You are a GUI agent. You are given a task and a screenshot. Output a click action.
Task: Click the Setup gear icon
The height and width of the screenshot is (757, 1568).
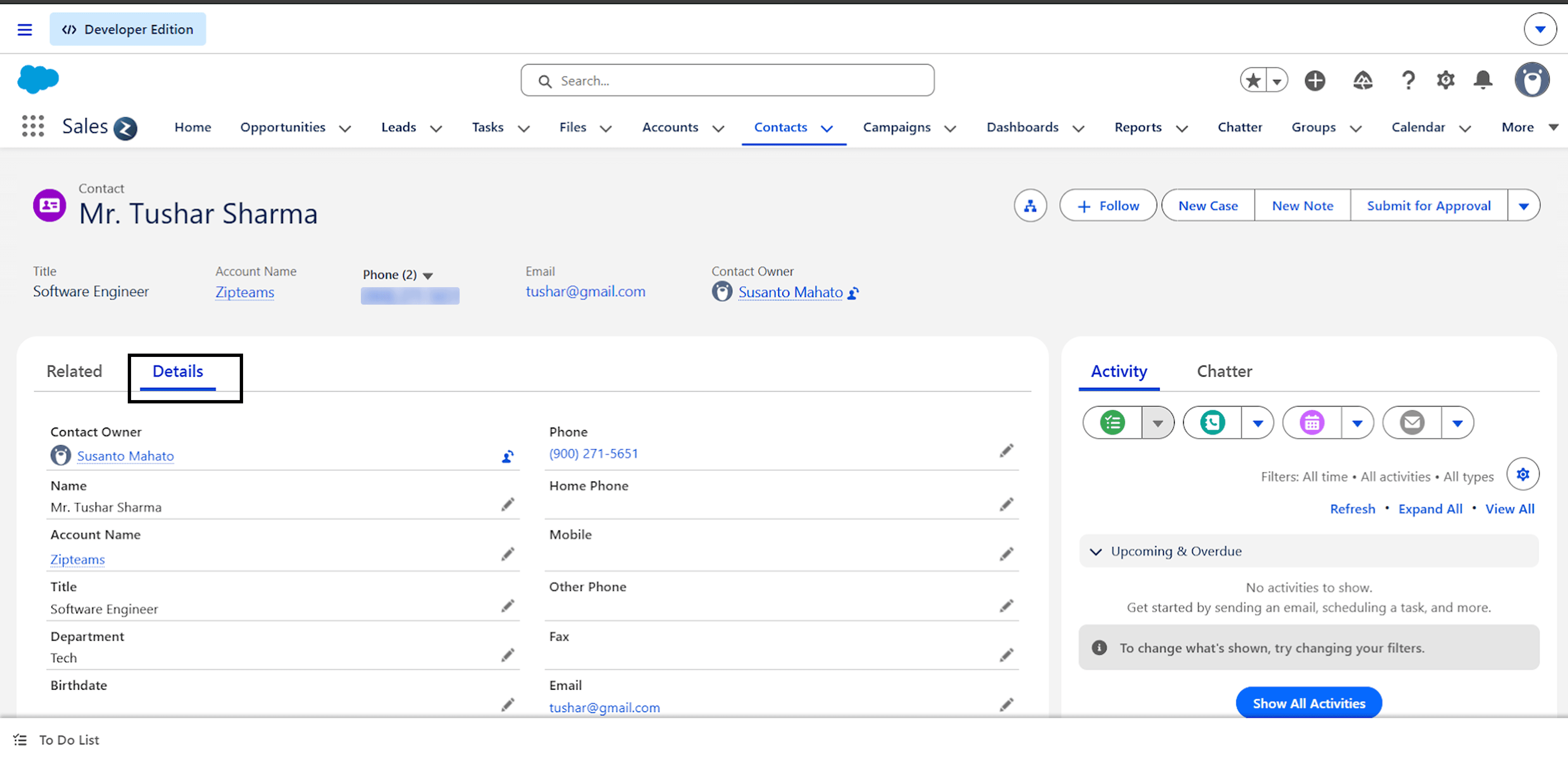(x=1446, y=81)
